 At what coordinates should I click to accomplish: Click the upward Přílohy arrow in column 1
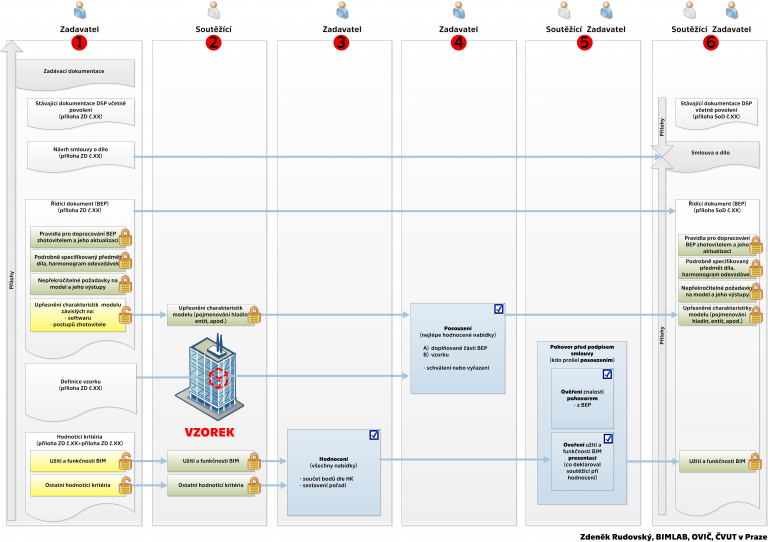tap(12, 280)
